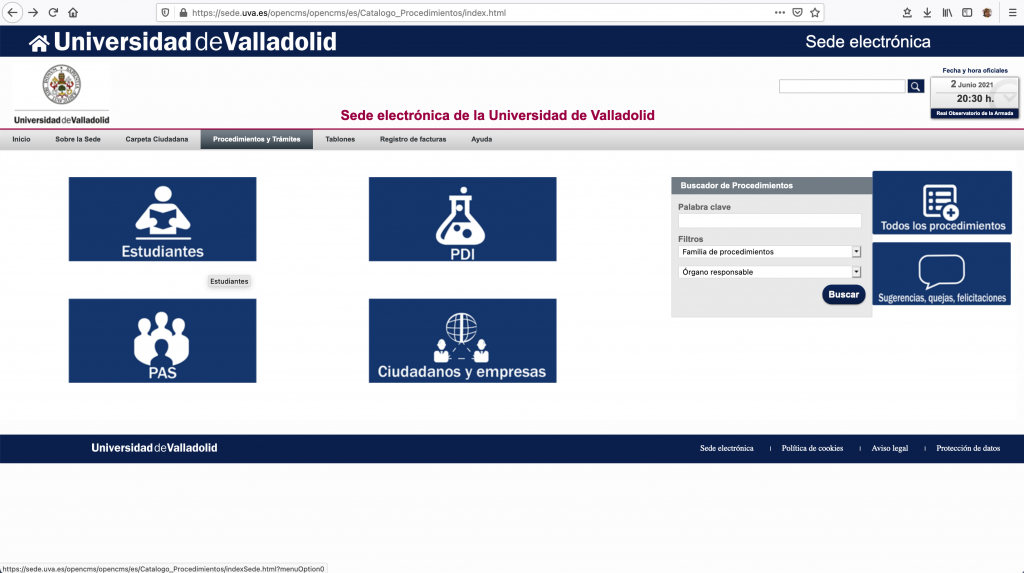The height and width of the screenshot is (573, 1024).
Task: Click the browser forward arrow
Action: pyautogui.click(x=33, y=12)
